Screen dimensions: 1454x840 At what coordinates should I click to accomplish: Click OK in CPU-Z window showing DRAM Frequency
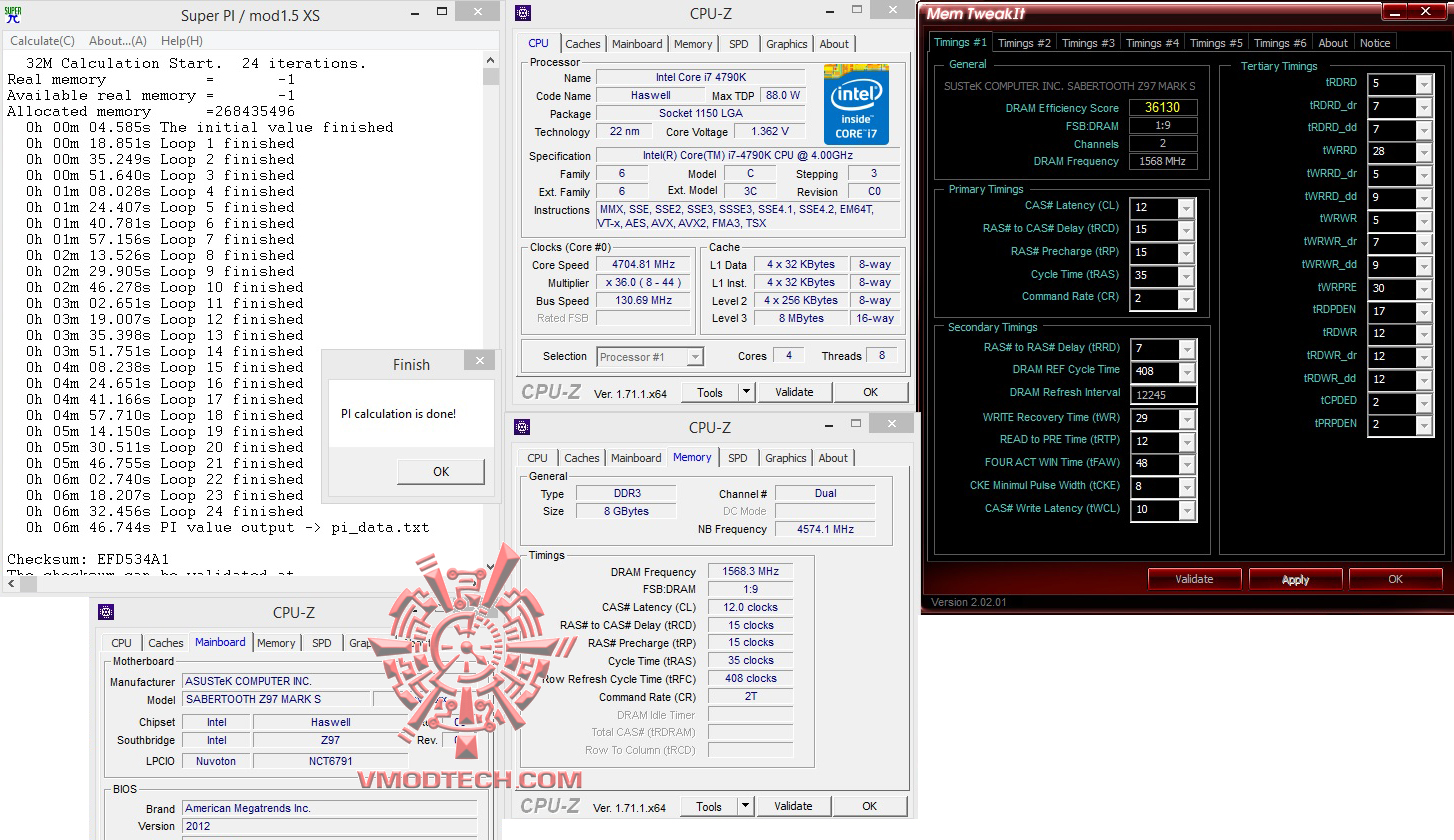pyautogui.click(x=869, y=807)
